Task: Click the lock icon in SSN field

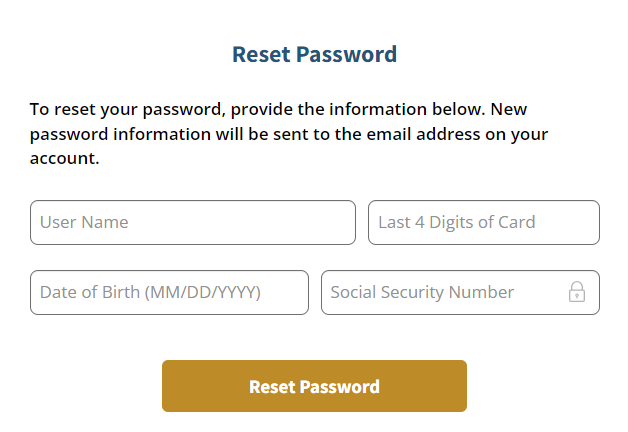Action: pos(576,292)
